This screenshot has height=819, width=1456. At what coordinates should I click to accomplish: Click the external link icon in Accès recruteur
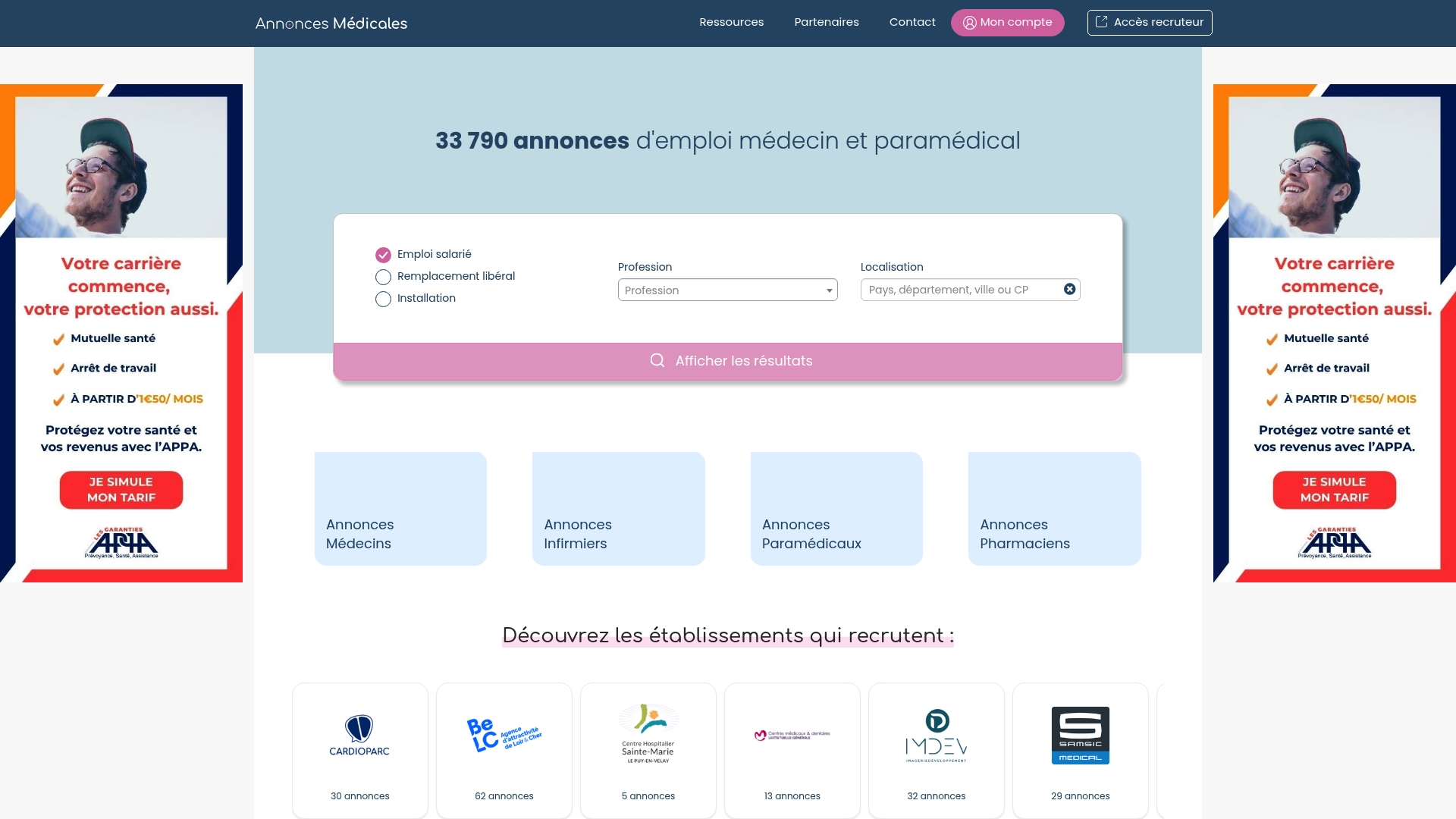coord(1101,22)
